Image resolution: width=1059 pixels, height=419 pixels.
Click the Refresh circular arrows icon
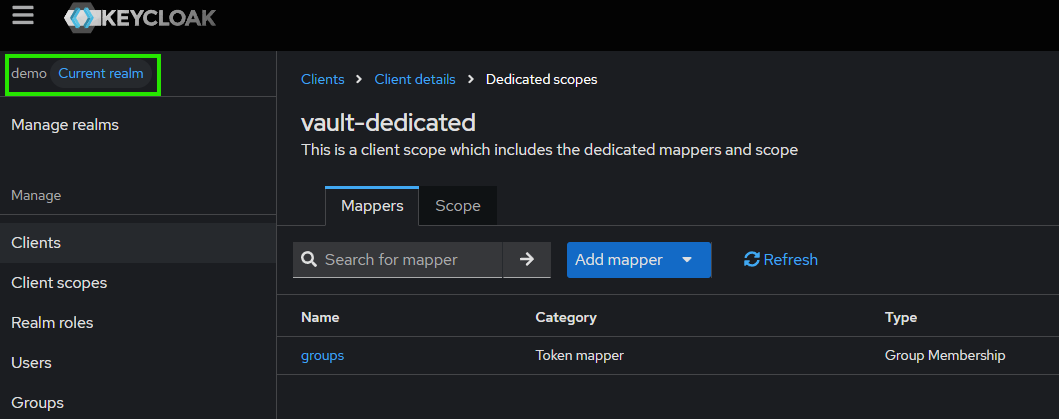752,260
